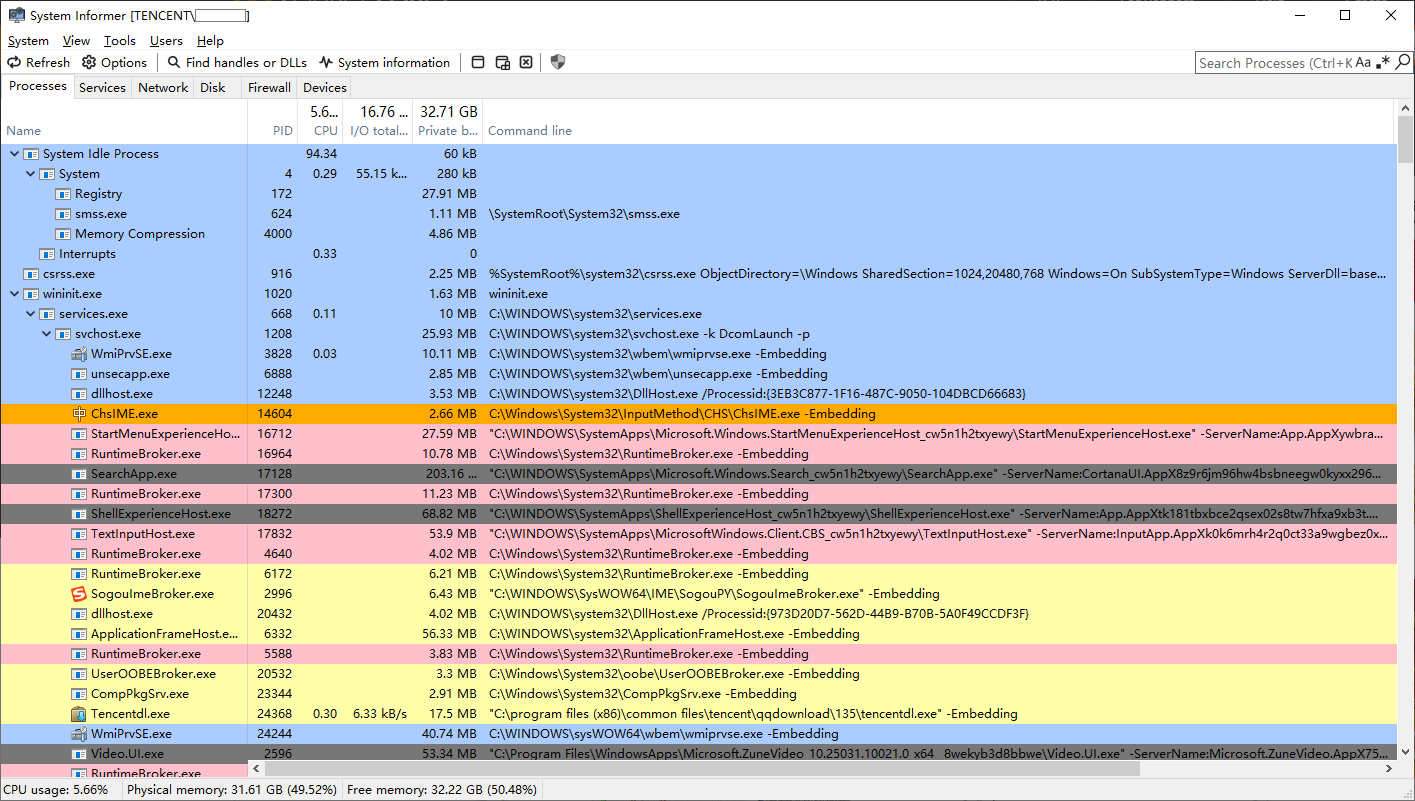The height and width of the screenshot is (801, 1415).
Task: Open the Users menu
Action: [166, 41]
